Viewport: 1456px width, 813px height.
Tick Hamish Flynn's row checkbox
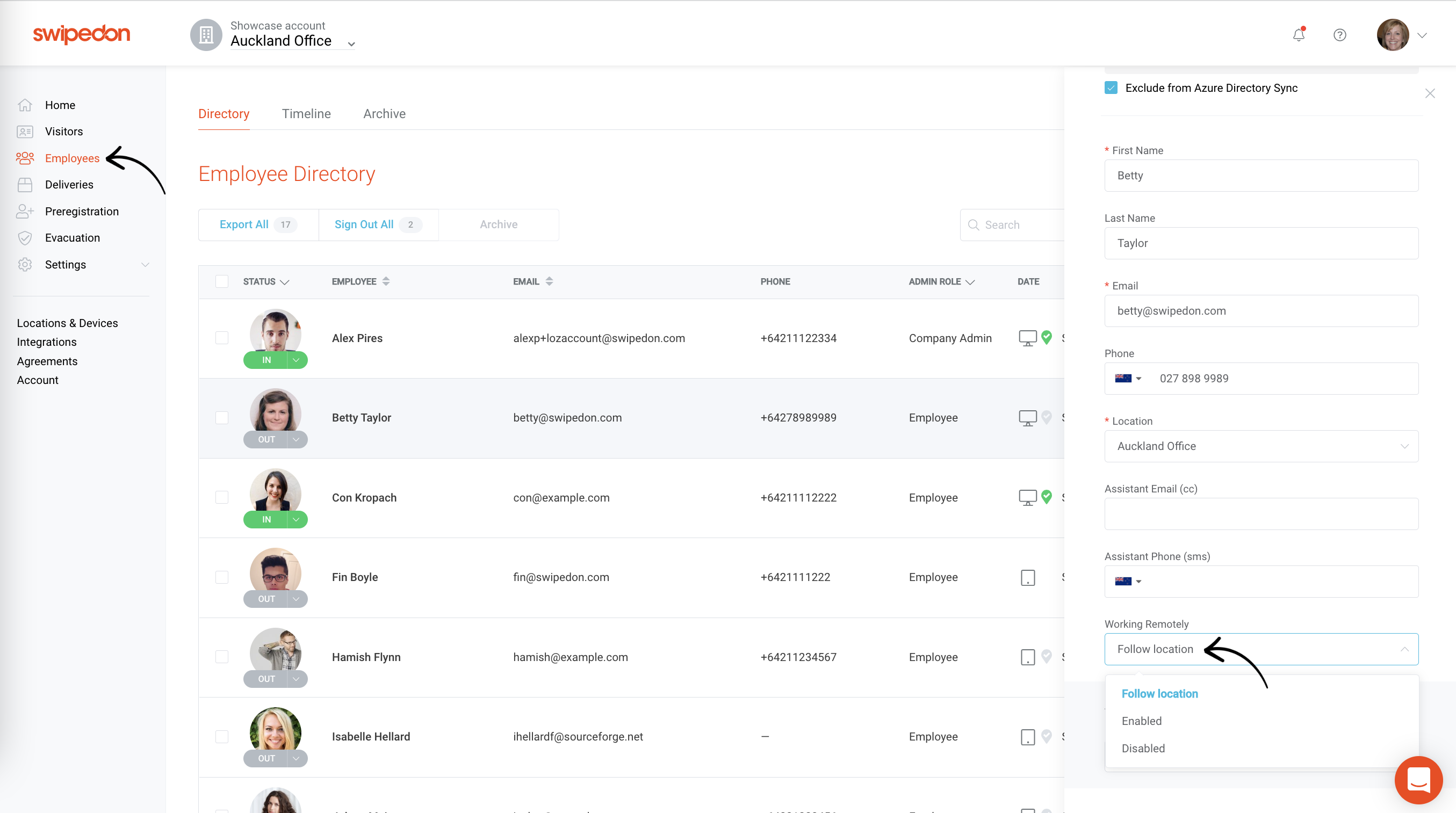coord(221,657)
